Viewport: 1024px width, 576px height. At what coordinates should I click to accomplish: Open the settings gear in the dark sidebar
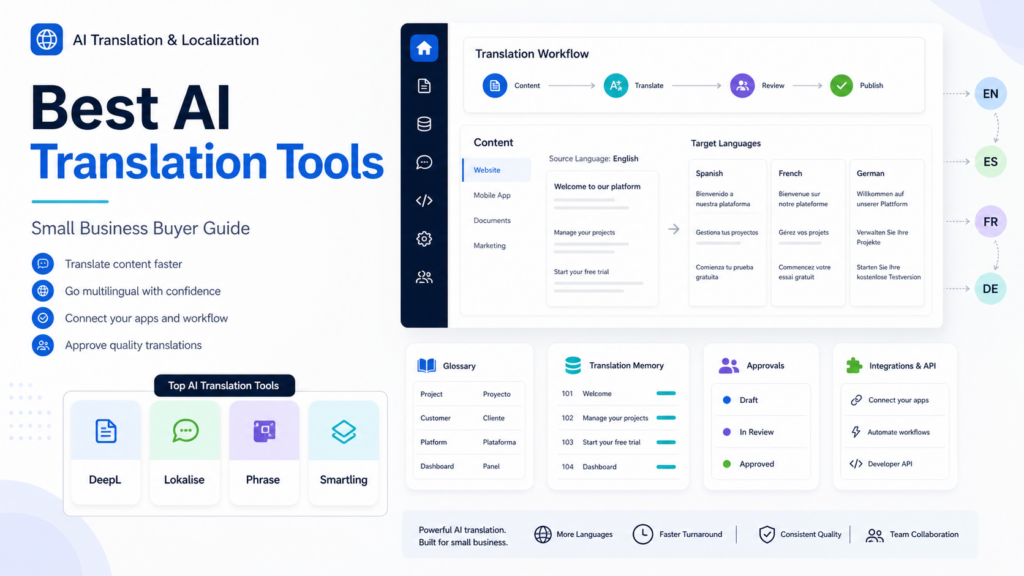point(424,238)
